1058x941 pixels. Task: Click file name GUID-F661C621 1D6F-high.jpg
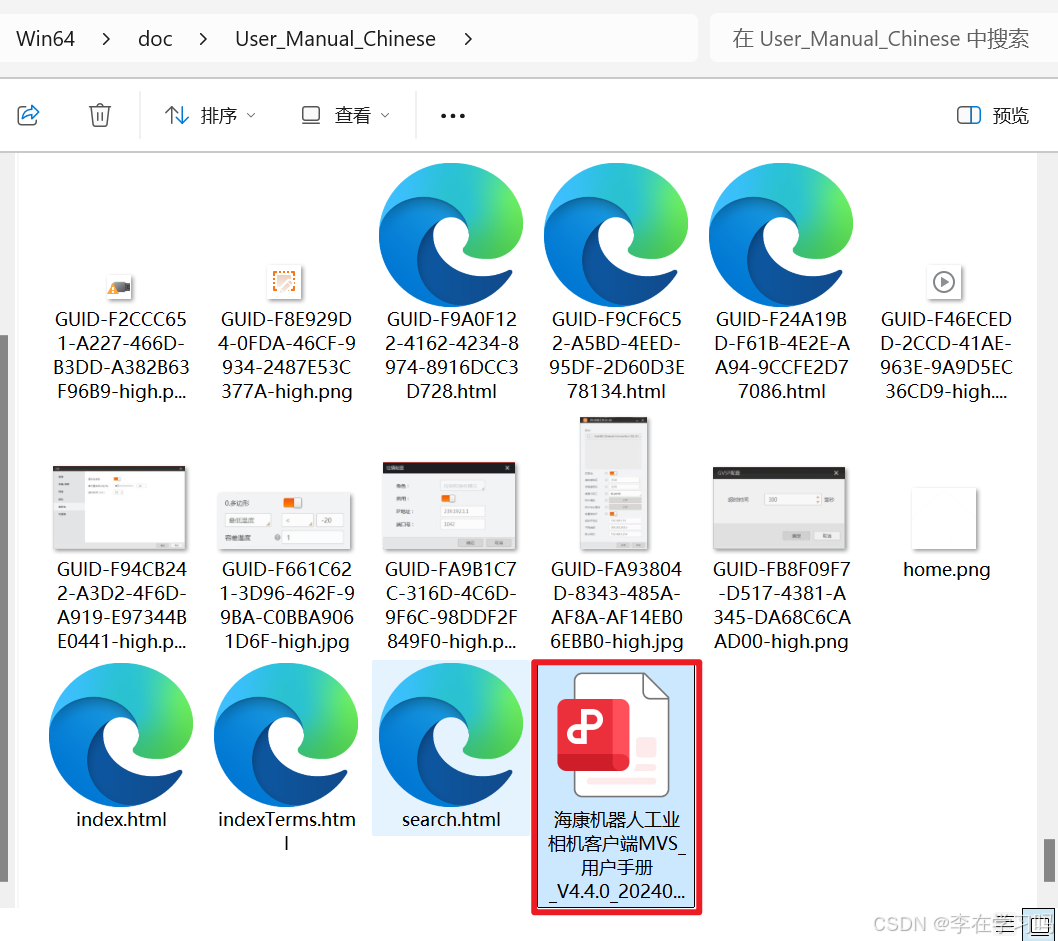287,605
